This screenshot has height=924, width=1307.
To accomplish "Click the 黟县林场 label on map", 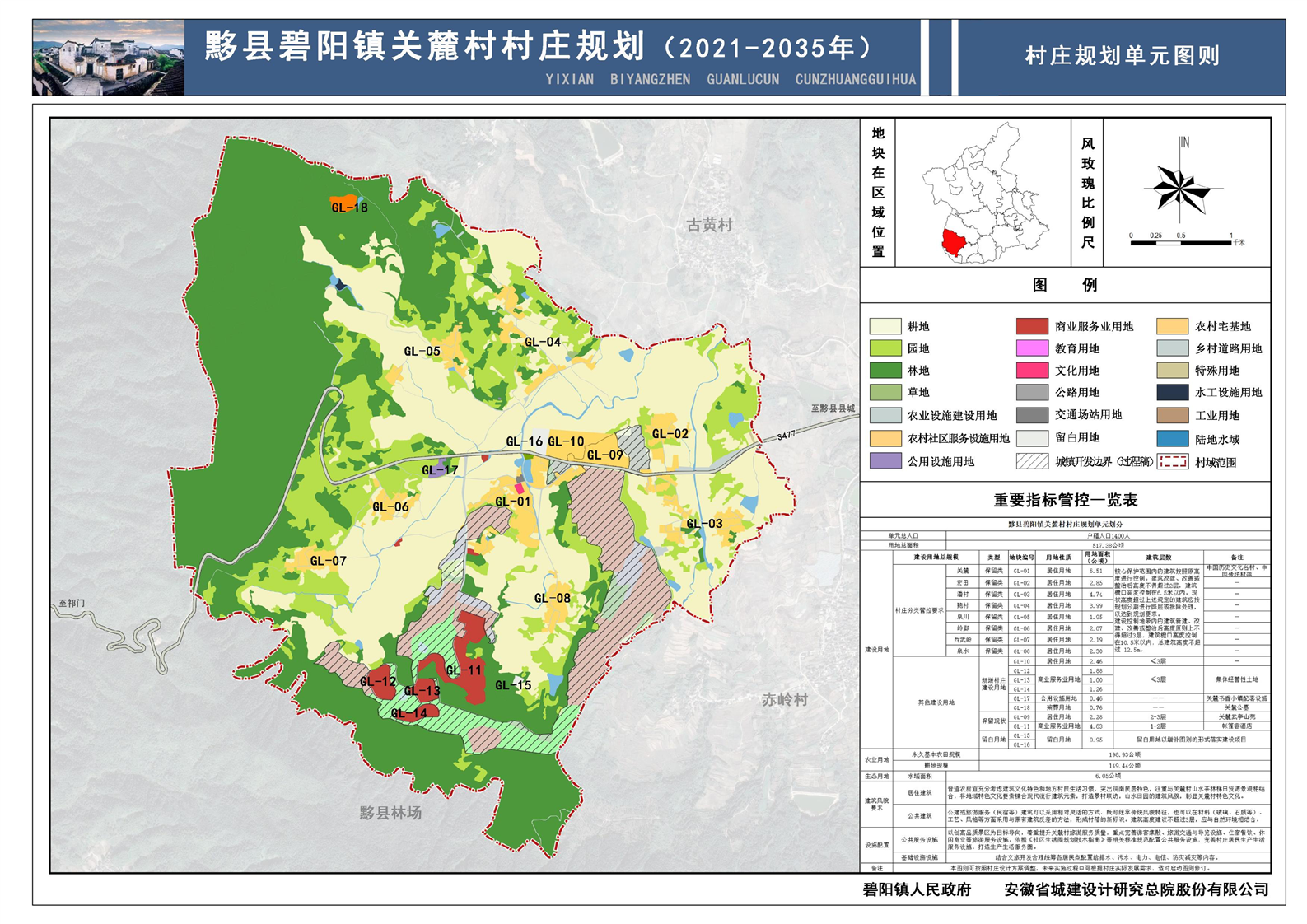I will 390,813.
